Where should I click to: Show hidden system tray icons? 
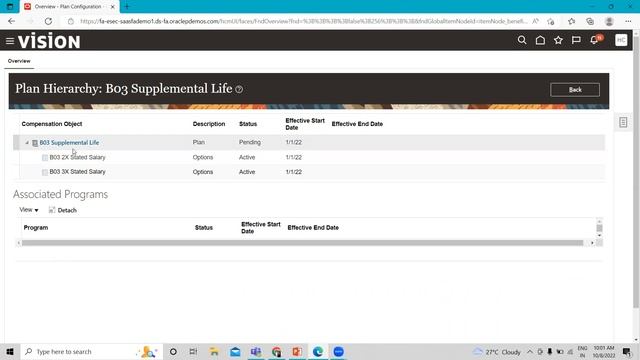click(529, 351)
